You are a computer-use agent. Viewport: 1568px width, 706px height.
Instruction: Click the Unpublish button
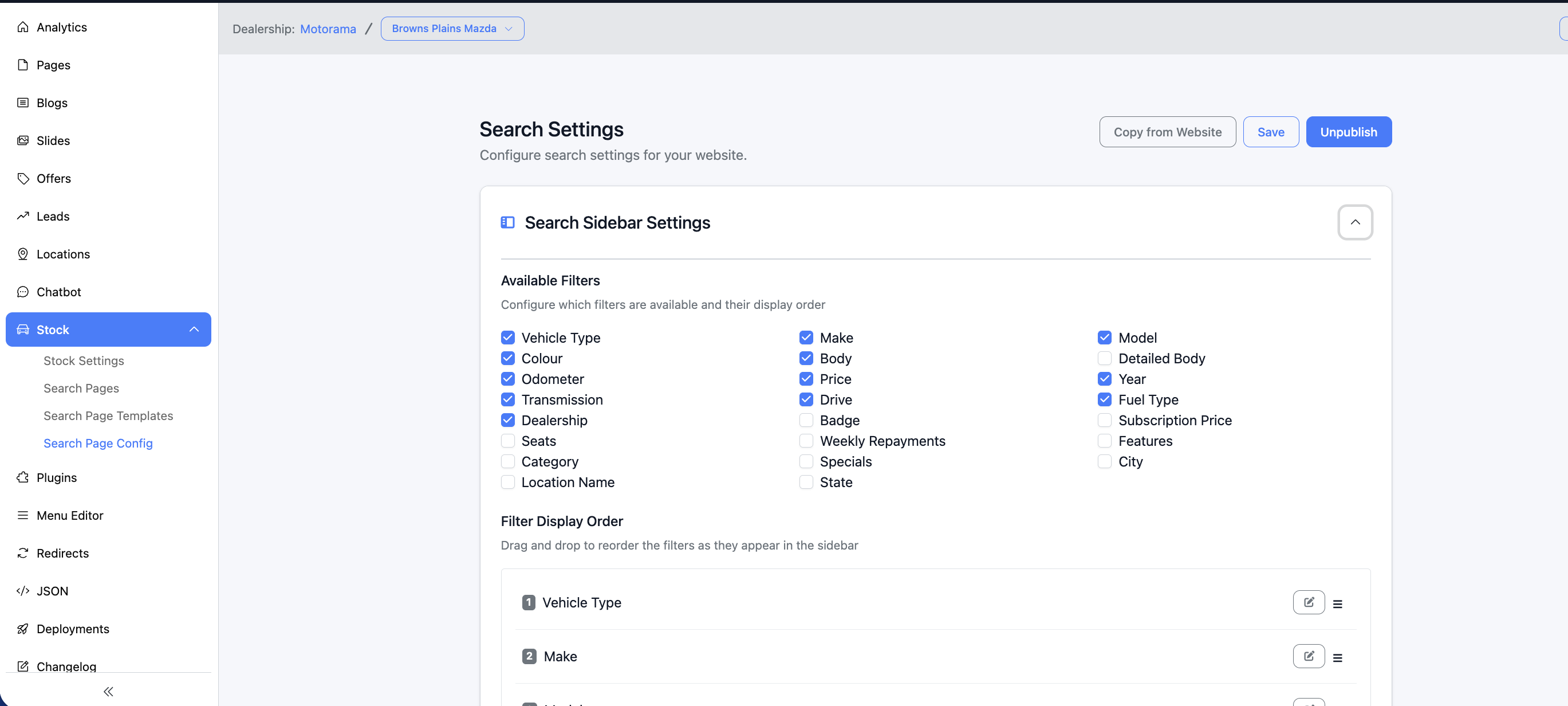(x=1348, y=132)
